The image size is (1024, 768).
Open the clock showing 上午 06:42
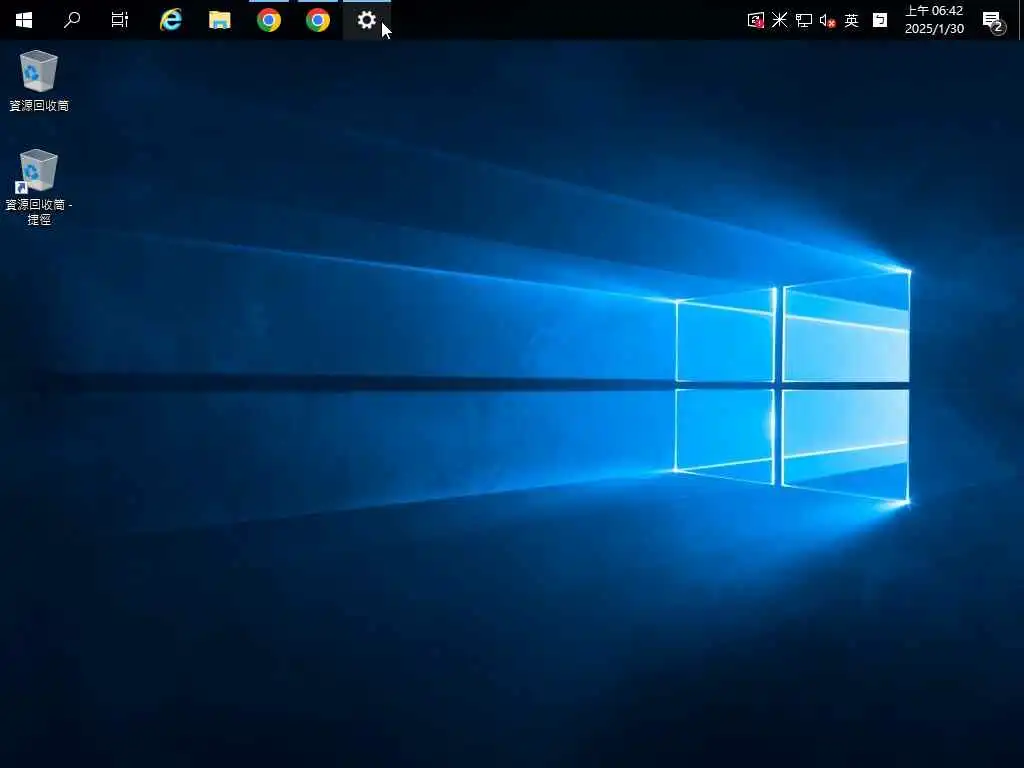[934, 20]
